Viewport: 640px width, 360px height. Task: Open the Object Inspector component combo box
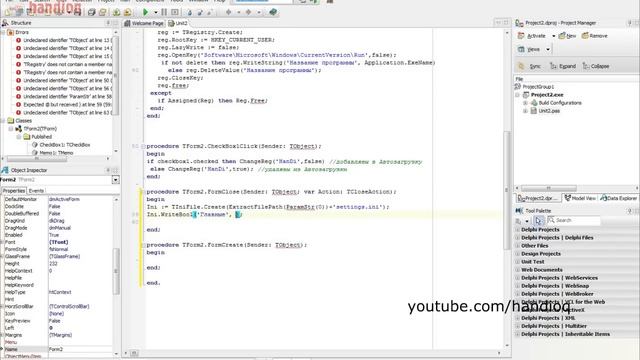coord(116,180)
